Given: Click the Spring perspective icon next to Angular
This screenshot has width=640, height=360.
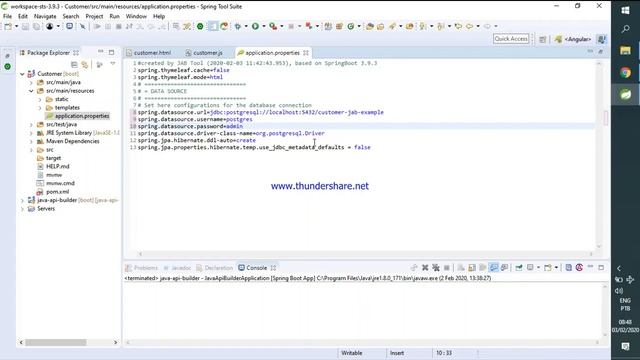Looking at the screenshot, I should 601,39.
